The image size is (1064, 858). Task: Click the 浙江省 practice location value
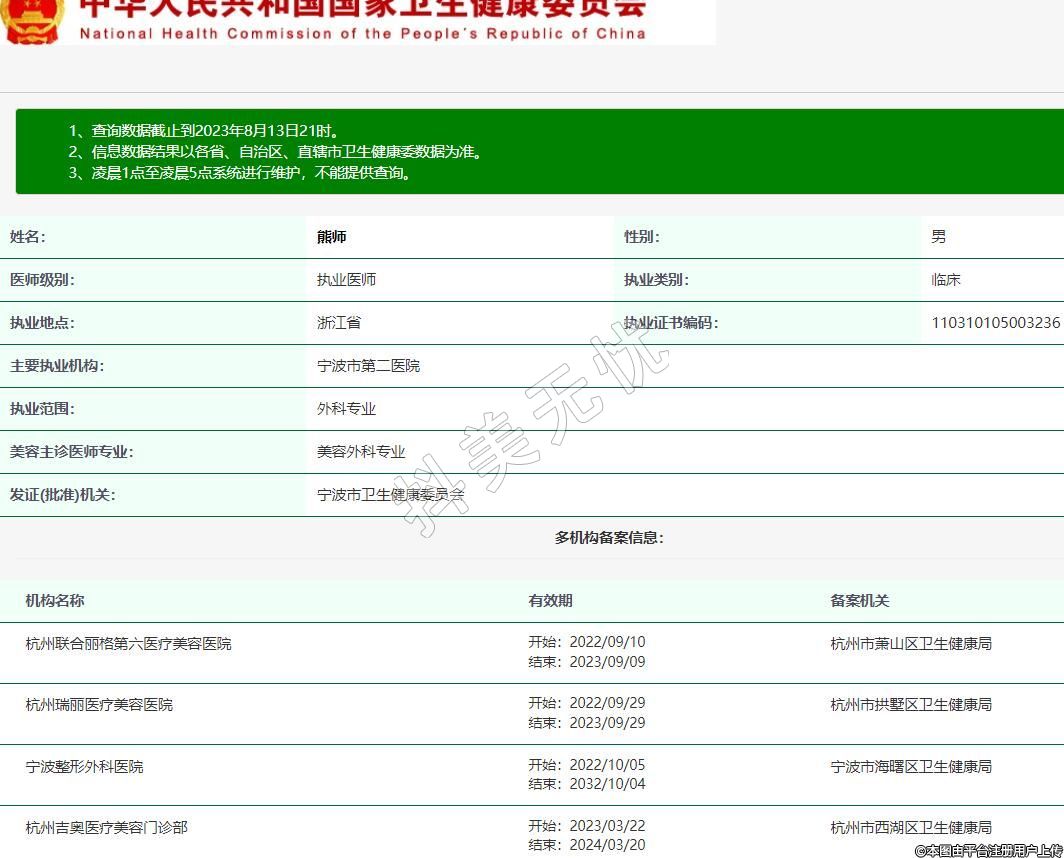[x=339, y=323]
